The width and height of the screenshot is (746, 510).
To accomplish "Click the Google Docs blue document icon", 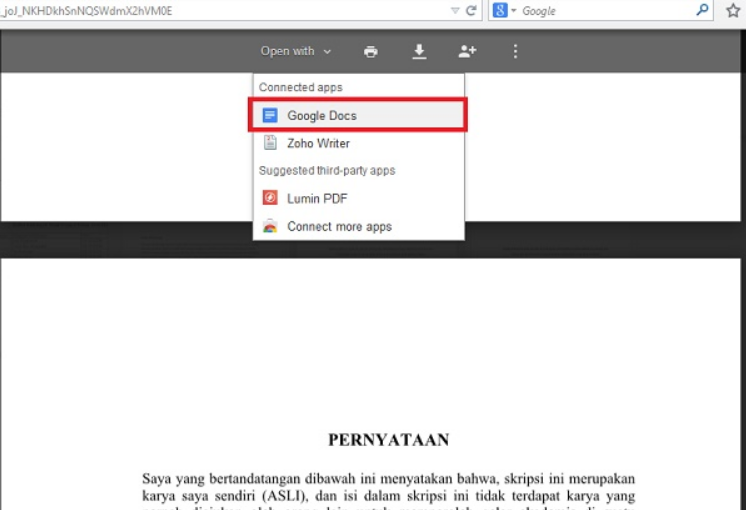I will pos(270,115).
